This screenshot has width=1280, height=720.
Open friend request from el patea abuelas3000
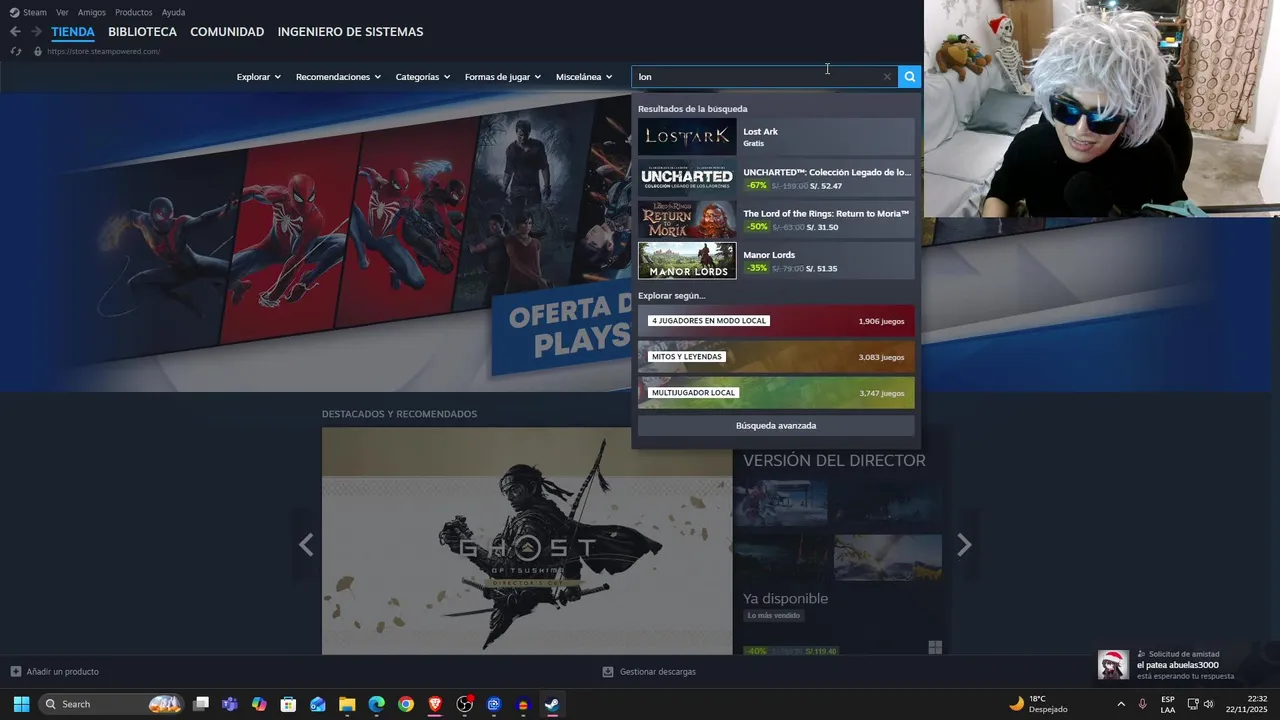1185,665
